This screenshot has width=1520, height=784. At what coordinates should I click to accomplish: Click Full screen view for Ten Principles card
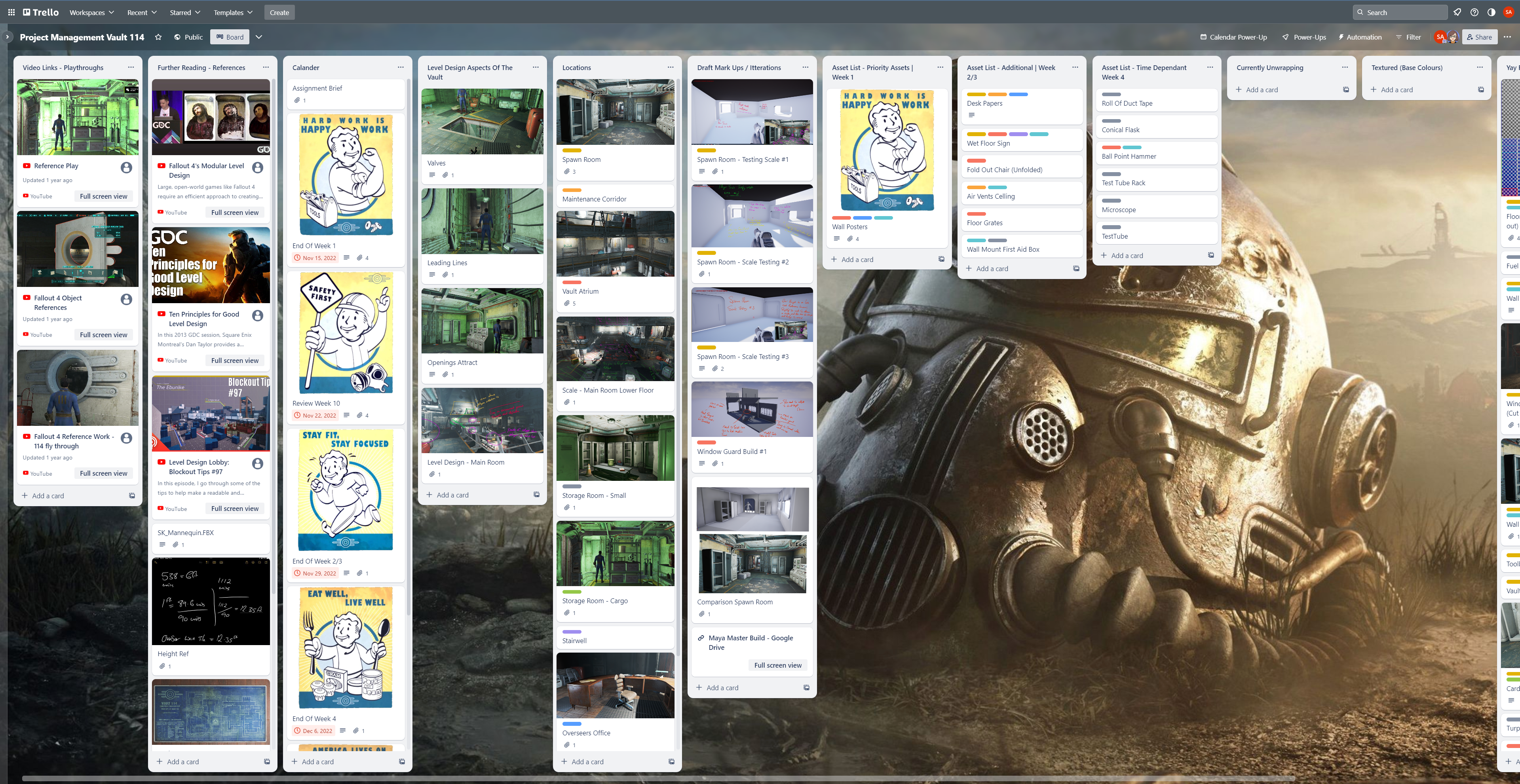[235, 361]
